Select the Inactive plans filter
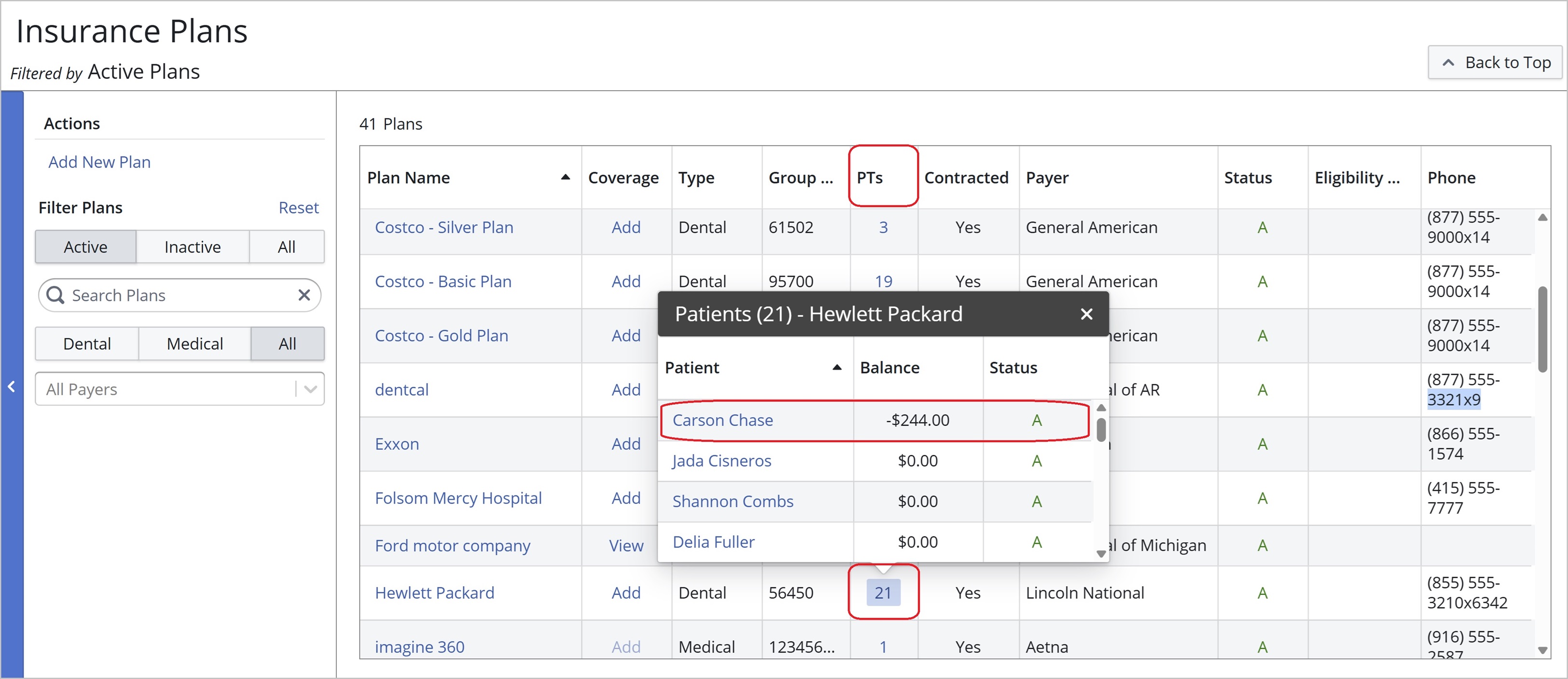 click(193, 247)
